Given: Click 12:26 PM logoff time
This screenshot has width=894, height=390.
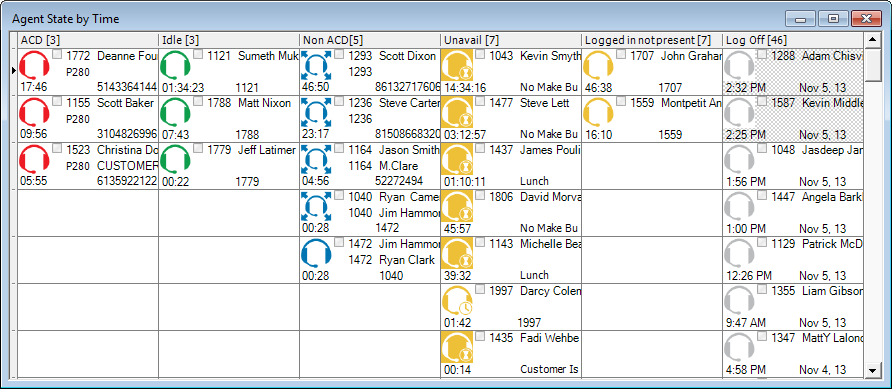Looking at the screenshot, I should click(749, 275).
